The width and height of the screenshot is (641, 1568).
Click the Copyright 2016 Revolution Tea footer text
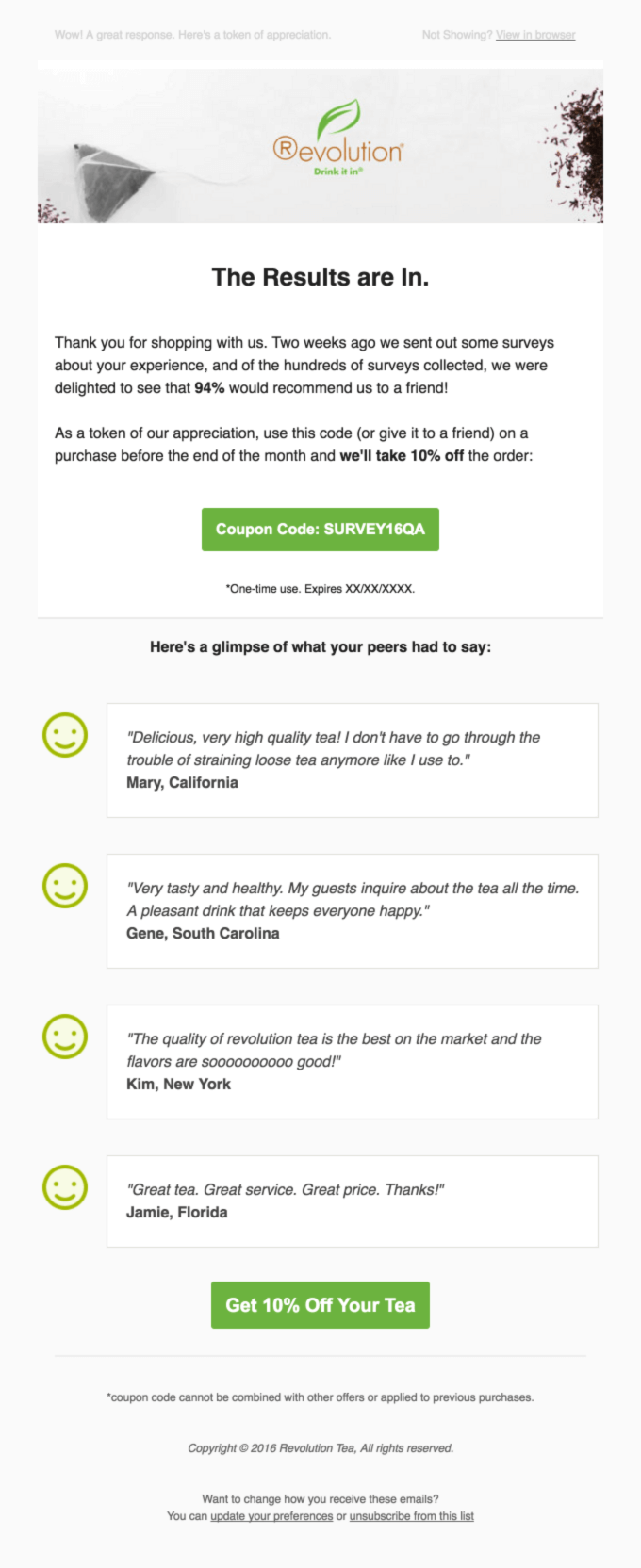[320, 1447]
